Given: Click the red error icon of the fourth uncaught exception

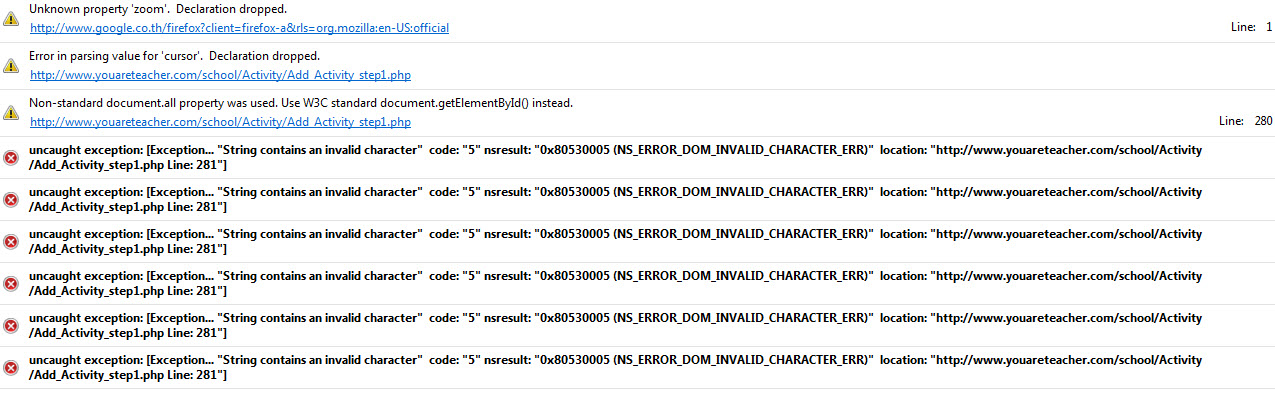Looking at the screenshot, I should (11, 284).
